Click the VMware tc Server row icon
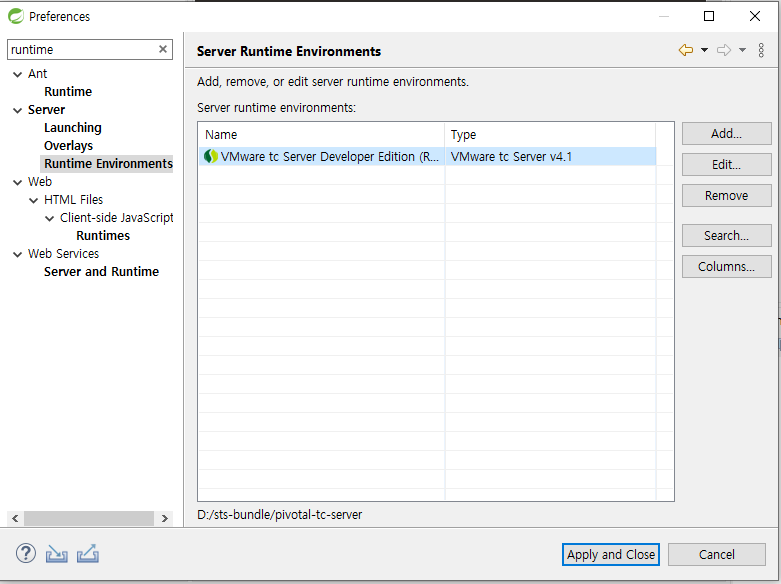The height and width of the screenshot is (584, 781). (x=211, y=156)
